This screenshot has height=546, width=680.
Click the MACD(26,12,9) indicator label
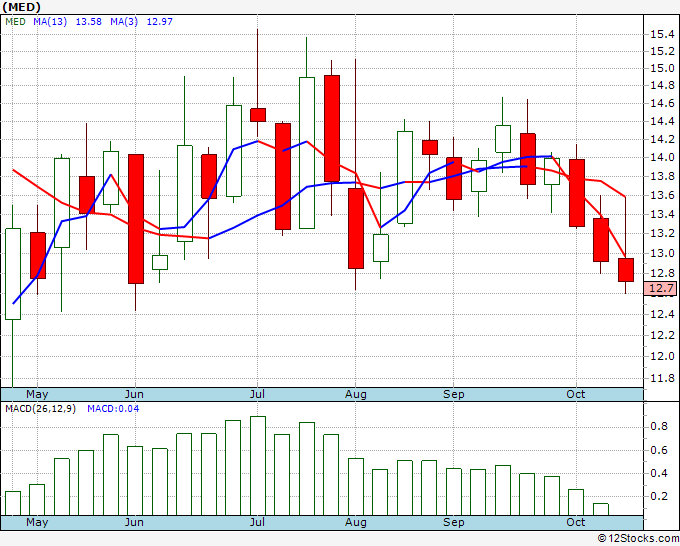(x=40, y=409)
